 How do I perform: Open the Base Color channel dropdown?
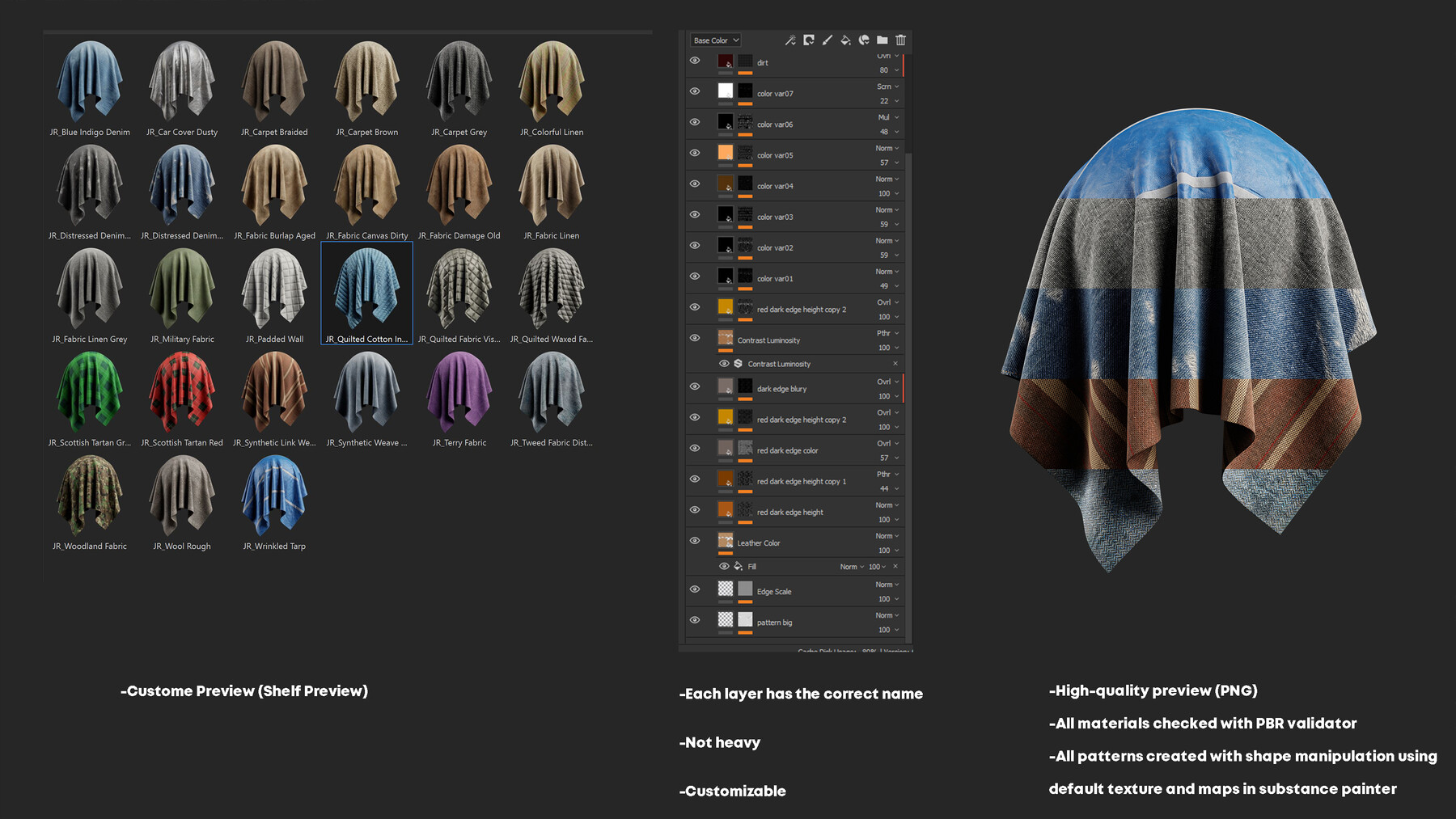coord(715,40)
